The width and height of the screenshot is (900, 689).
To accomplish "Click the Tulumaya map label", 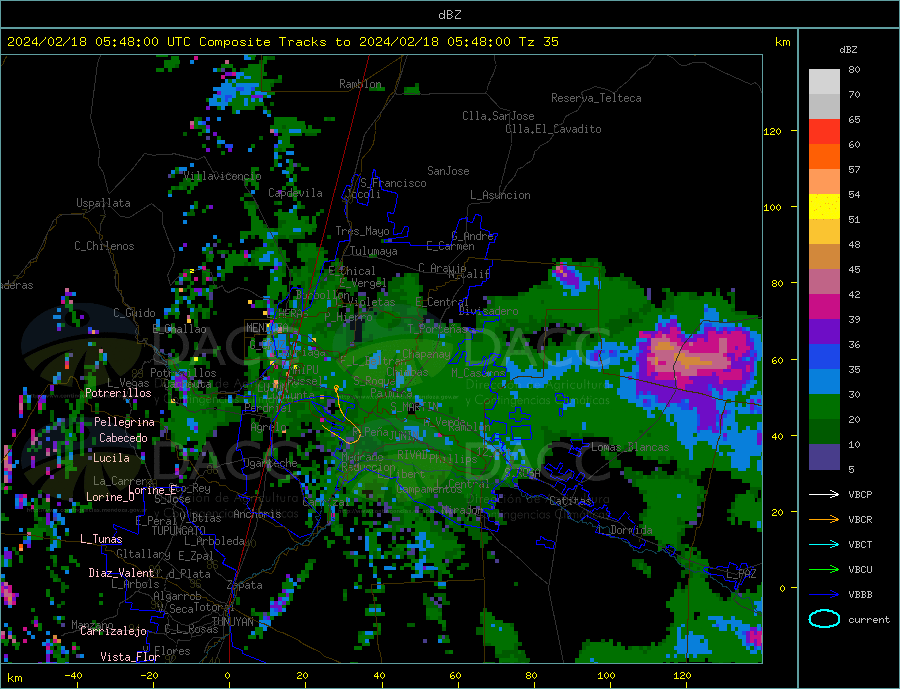I will (x=374, y=251).
